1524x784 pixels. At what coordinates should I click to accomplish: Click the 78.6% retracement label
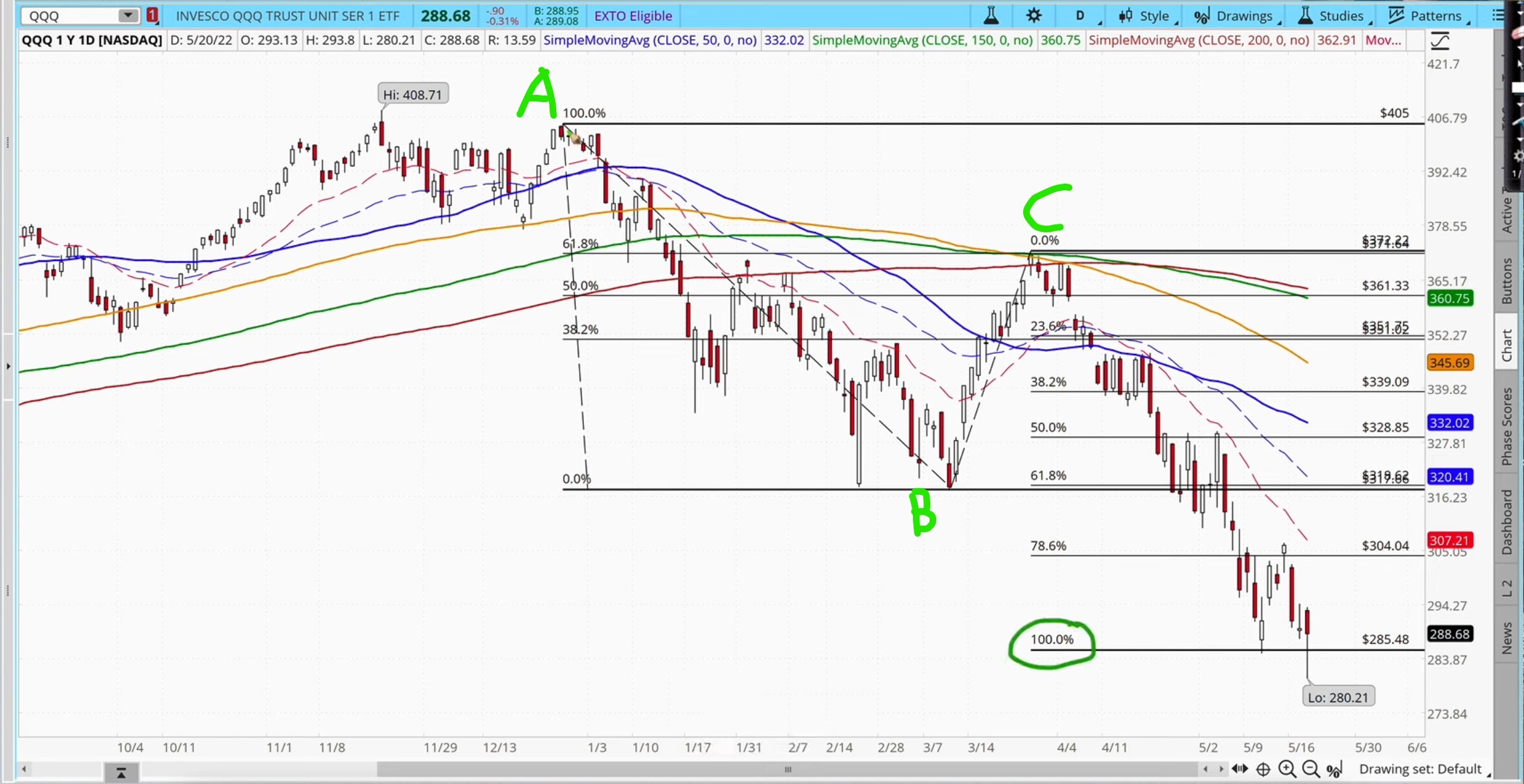pyautogui.click(x=1048, y=546)
